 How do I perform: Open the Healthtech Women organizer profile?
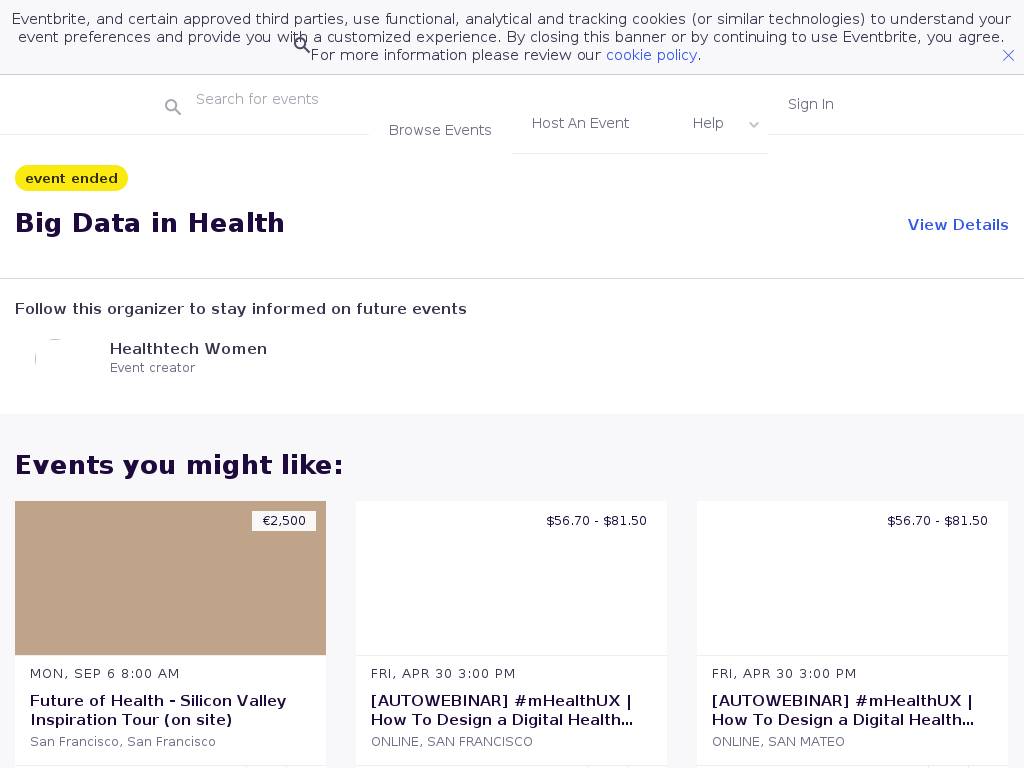click(188, 349)
